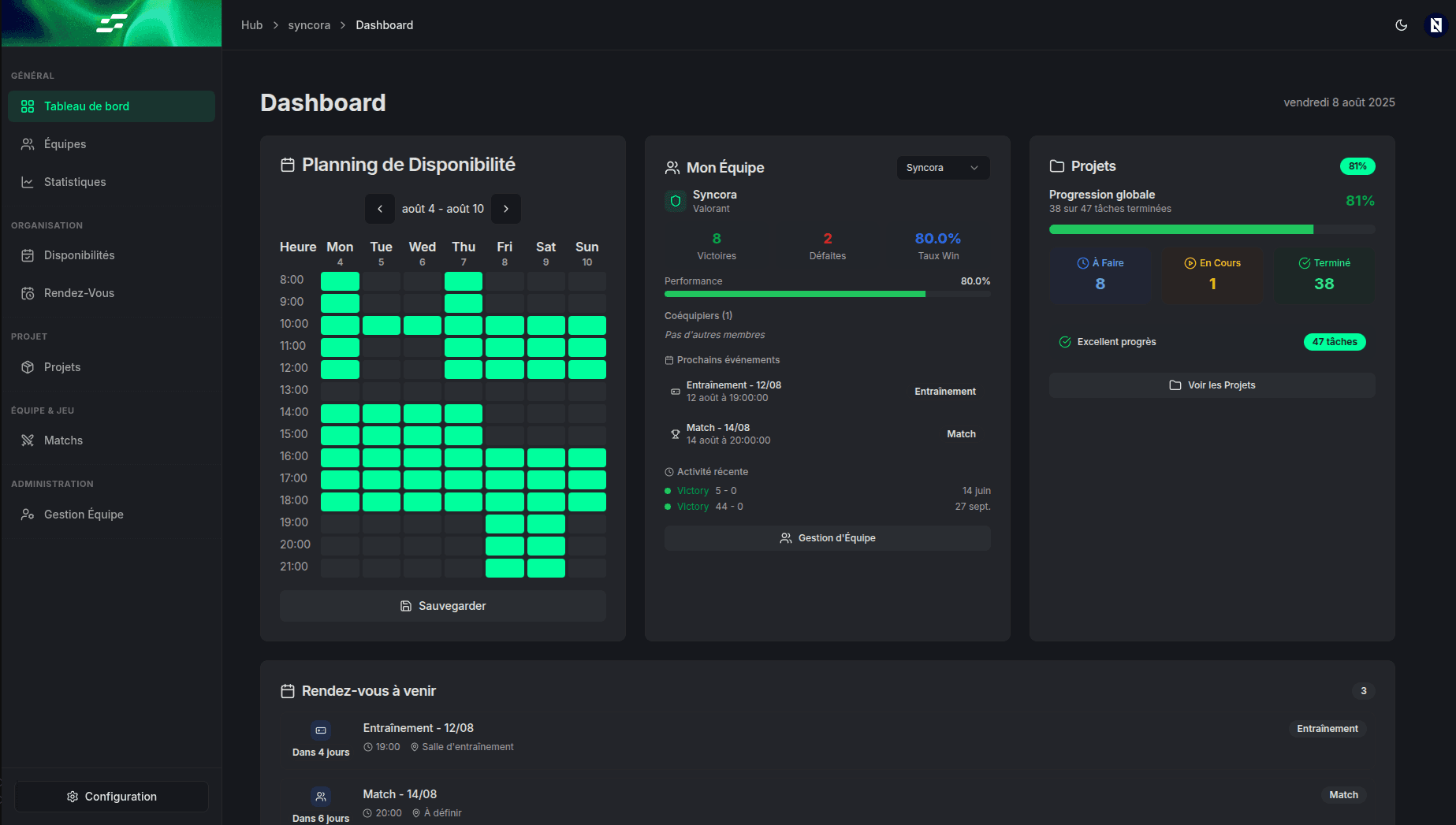Open the Tableau de bord sidebar icon
1456x825 pixels.
pyautogui.click(x=28, y=106)
